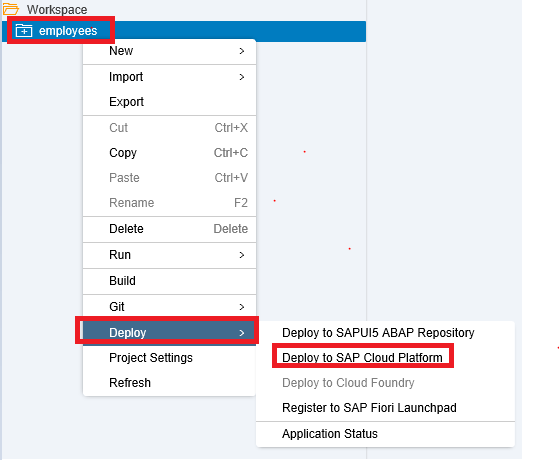Choose Register to SAP Fiori Launchpad
Viewport: 559px width, 460px height.
(385, 408)
